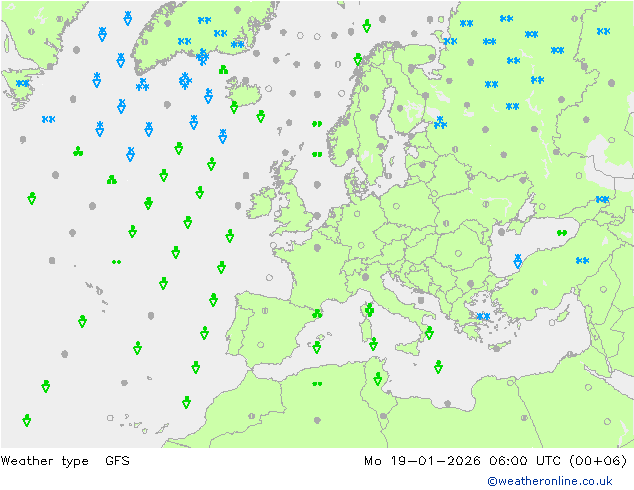Click green shower symbol at northern Norway coast
Image resolution: width=634 pixels, height=490 pixels.
click(x=357, y=59)
